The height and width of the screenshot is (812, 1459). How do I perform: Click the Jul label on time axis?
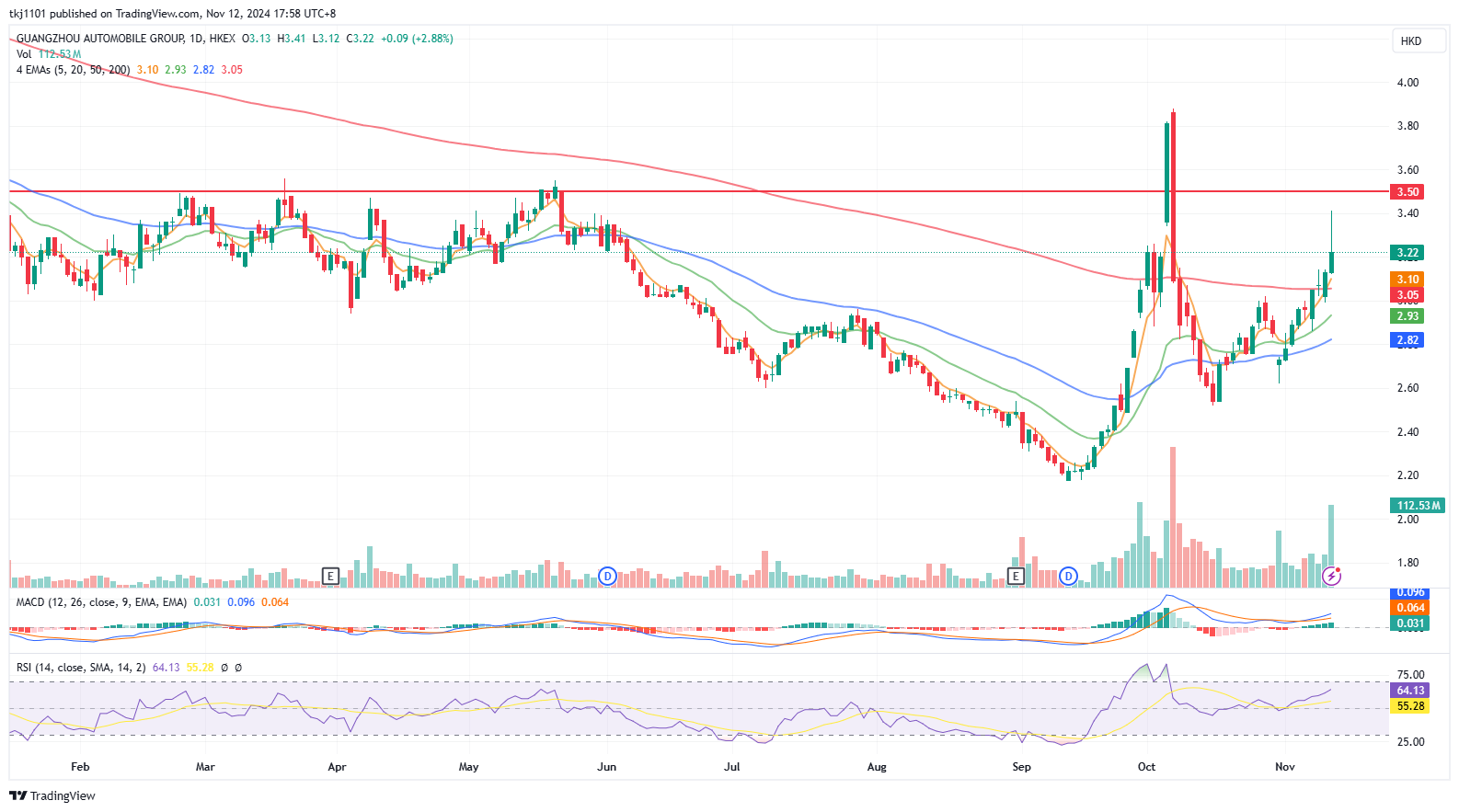[731, 767]
